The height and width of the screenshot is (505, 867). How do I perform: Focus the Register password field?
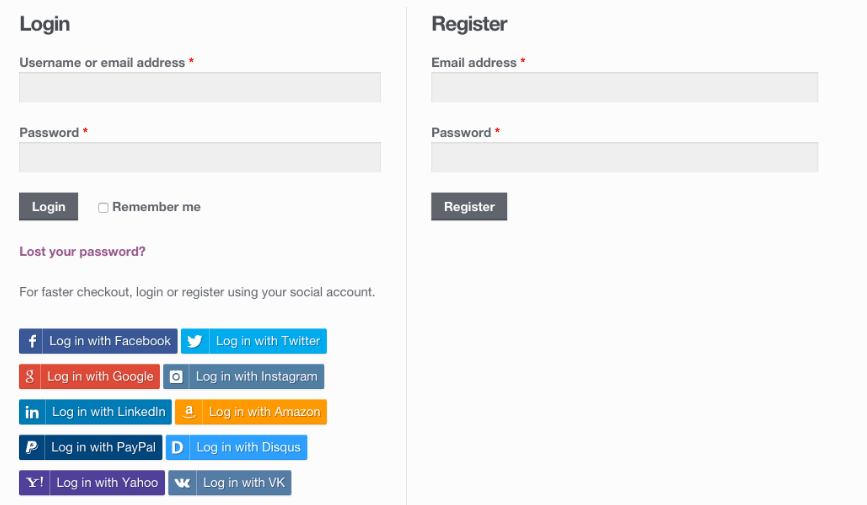click(625, 157)
